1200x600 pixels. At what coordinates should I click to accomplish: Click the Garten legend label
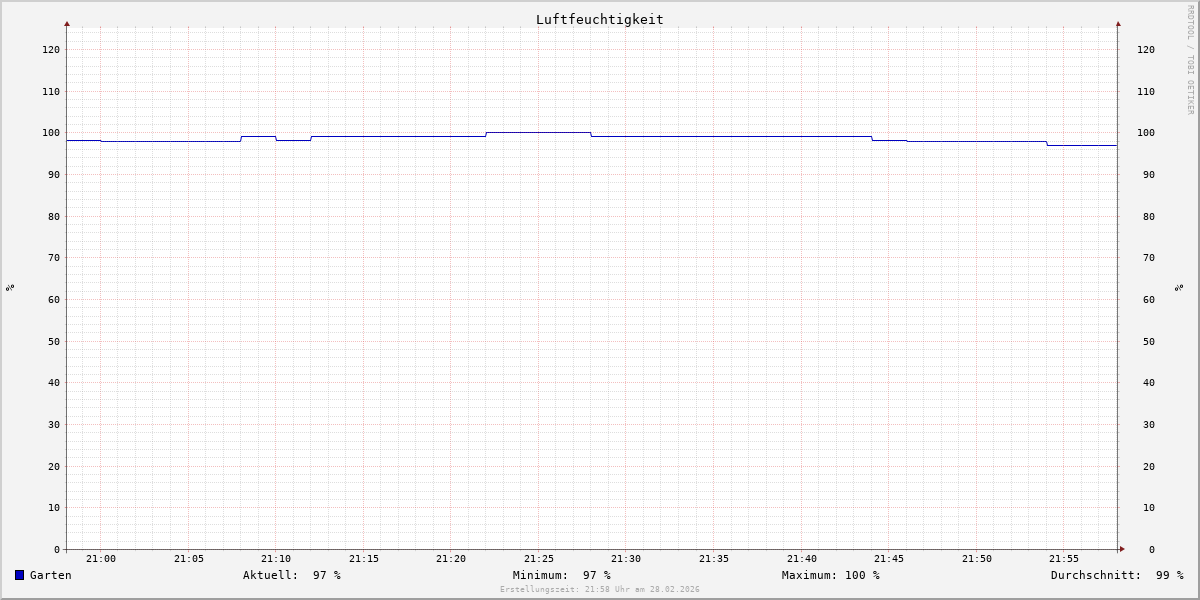click(51, 575)
